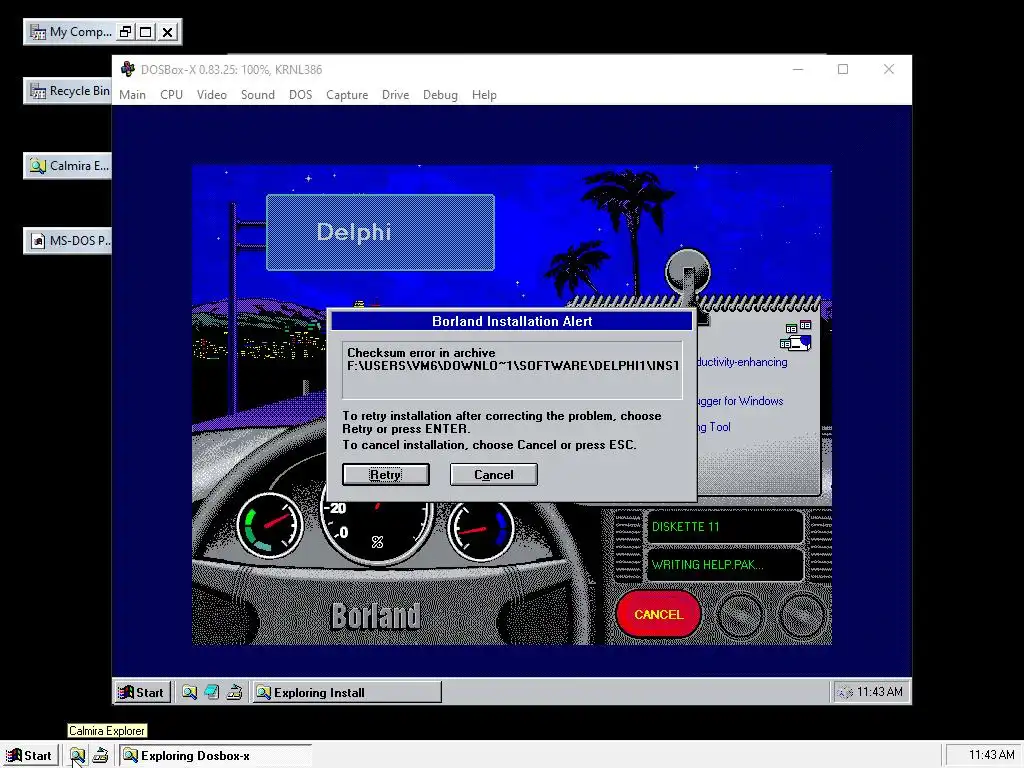The height and width of the screenshot is (768, 1024).
Task: Click the printer-like icon in the inner taskbar
Action: pos(234,692)
